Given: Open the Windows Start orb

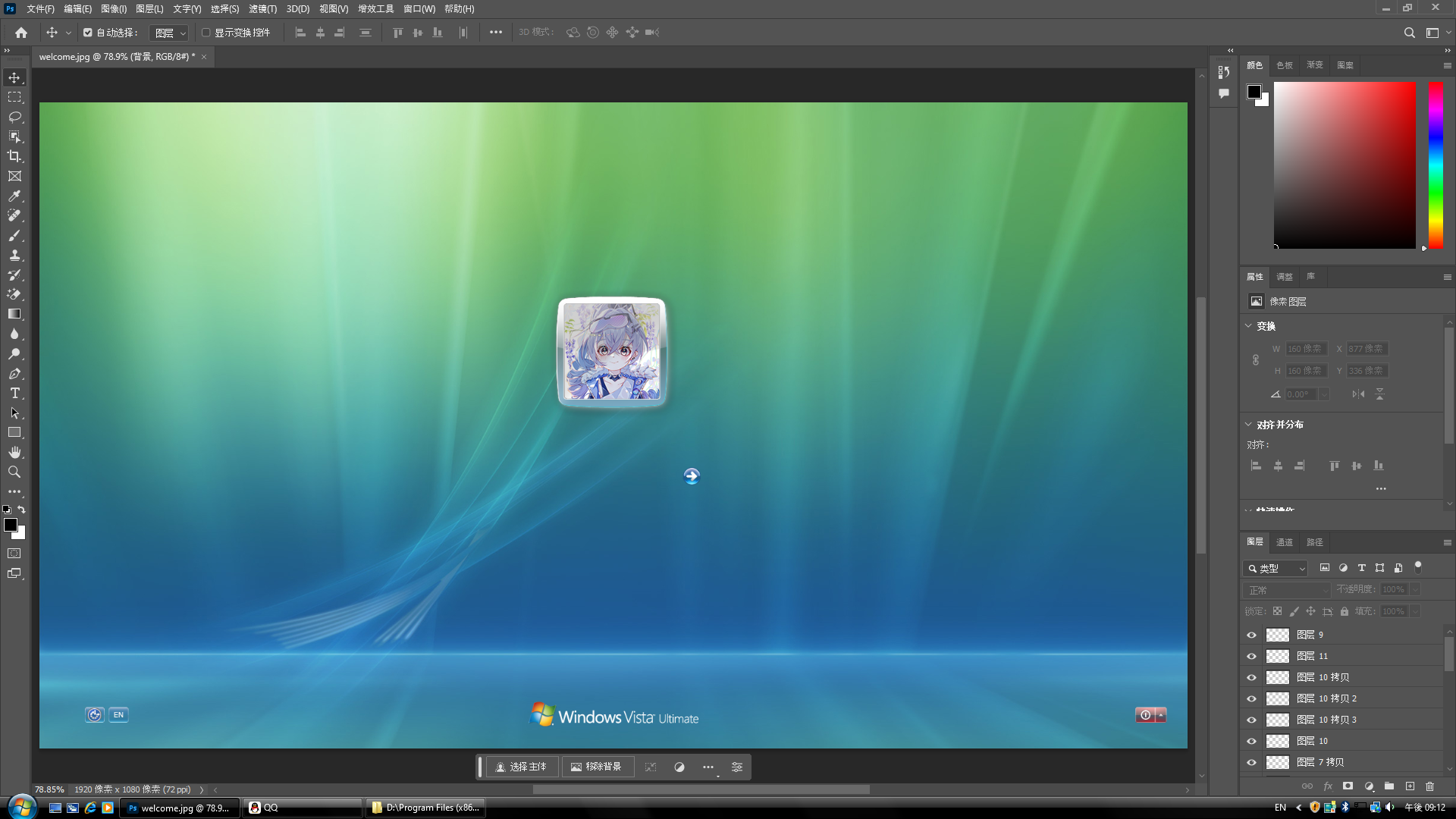Looking at the screenshot, I should click(22, 807).
